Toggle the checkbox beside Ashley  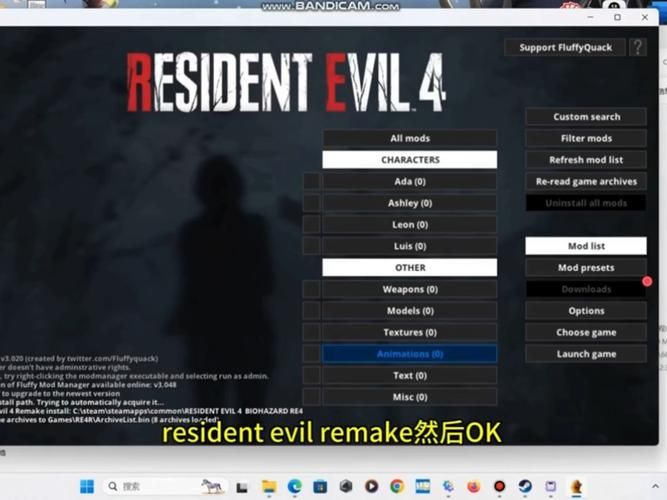312,203
